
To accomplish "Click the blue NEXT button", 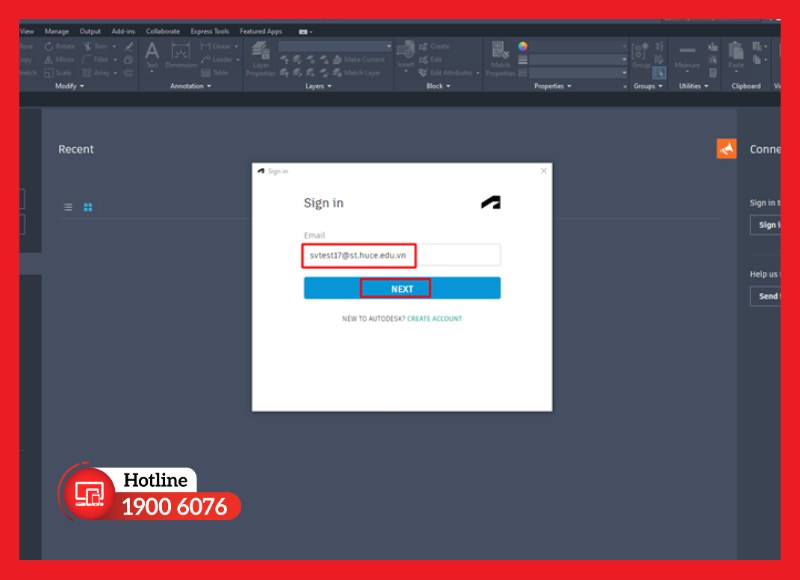I will tap(402, 288).
